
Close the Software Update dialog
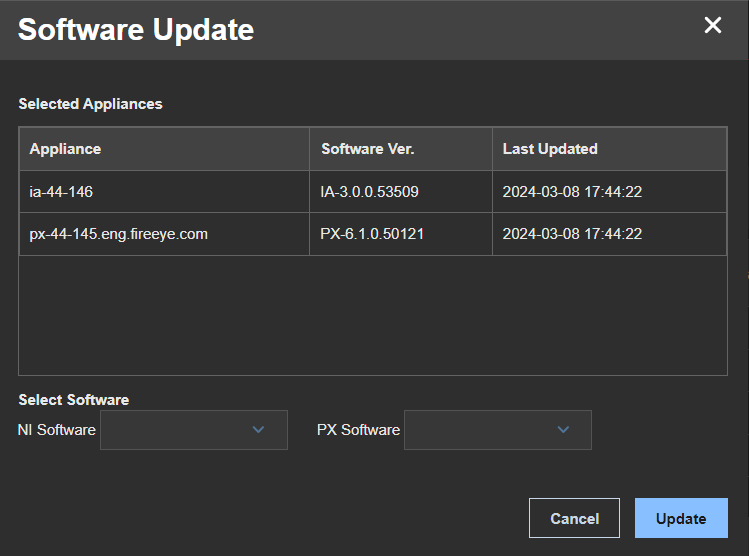click(712, 25)
